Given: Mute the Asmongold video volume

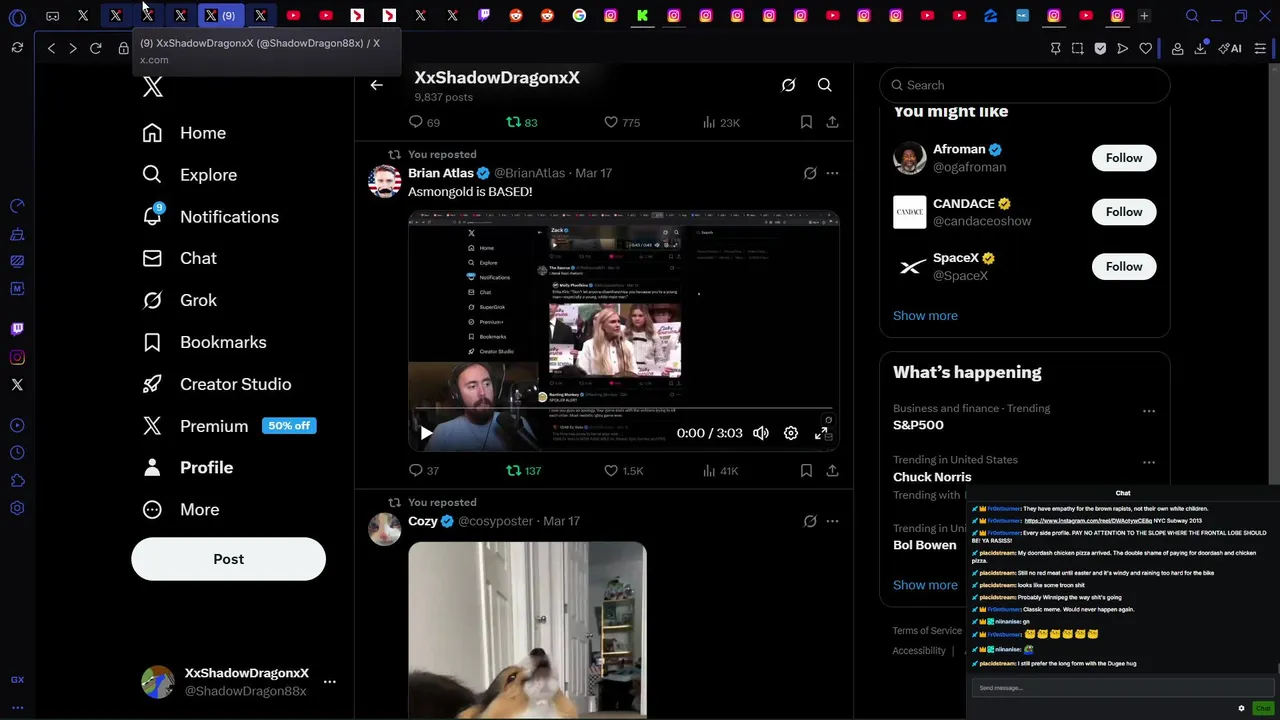Looking at the screenshot, I should click(761, 433).
